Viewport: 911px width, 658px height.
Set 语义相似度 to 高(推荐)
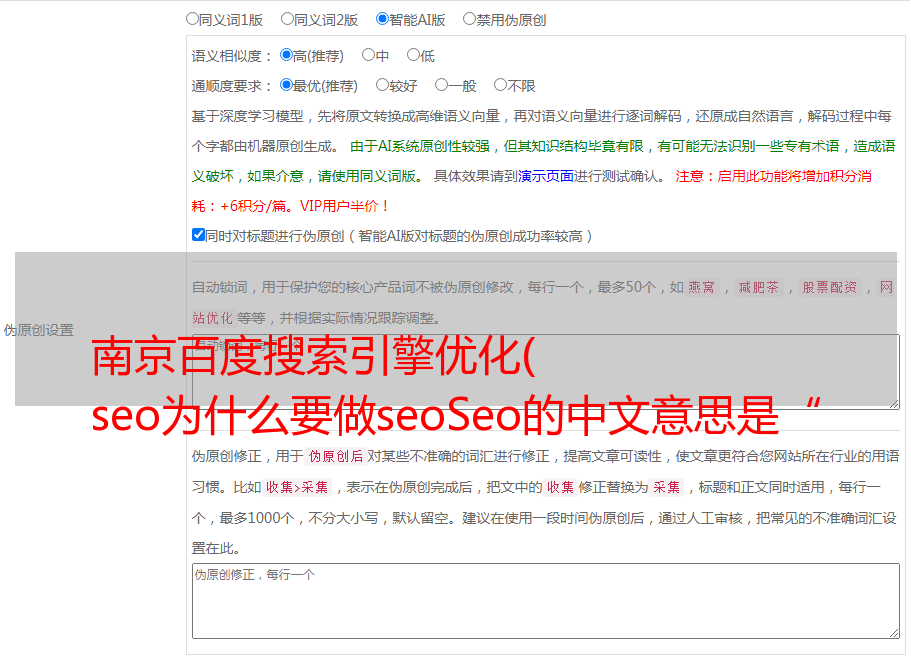click(286, 55)
